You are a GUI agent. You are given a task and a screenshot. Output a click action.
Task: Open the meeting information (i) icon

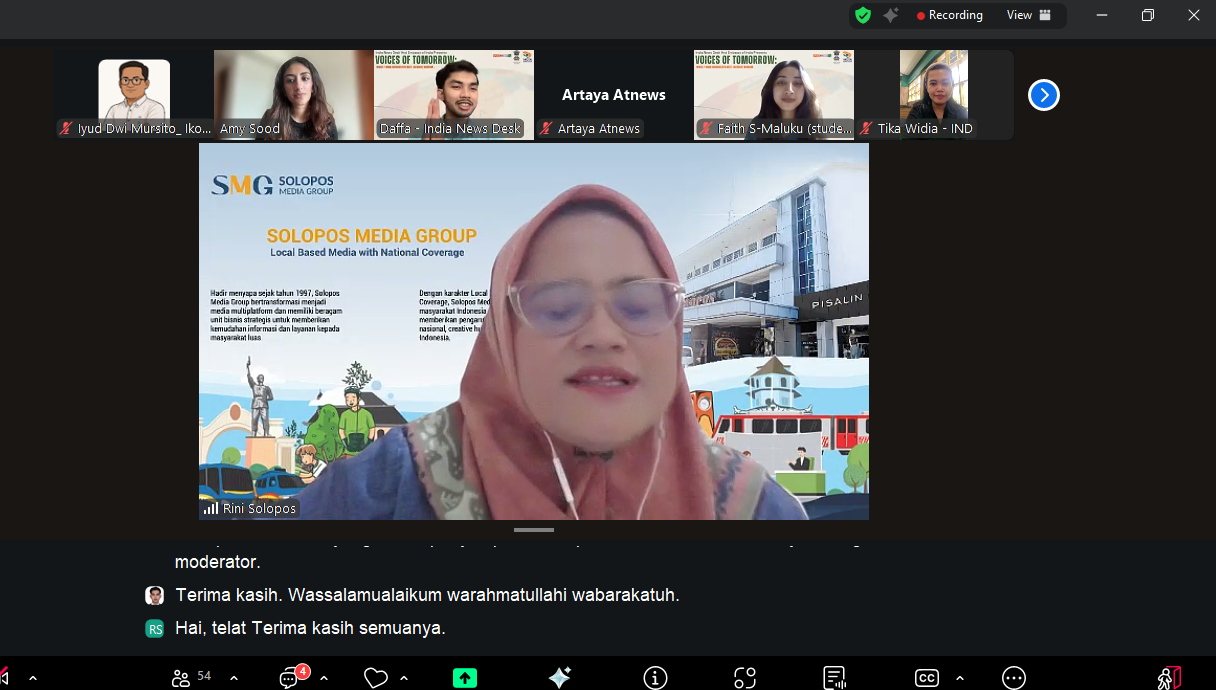click(x=655, y=678)
